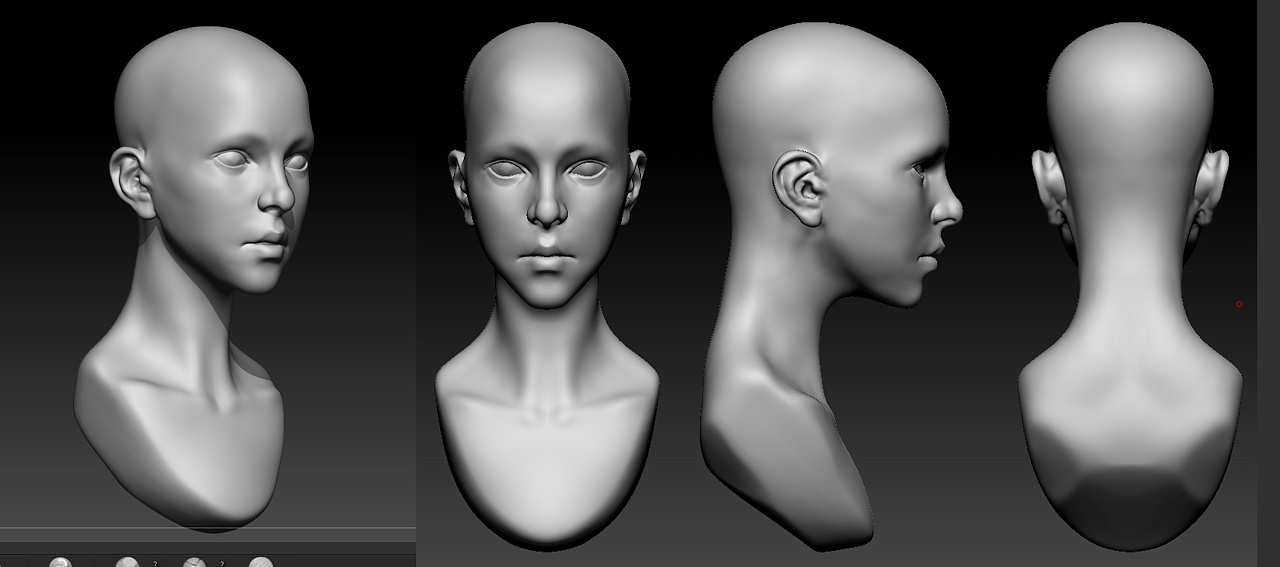1280x567 pixels.
Task: Click the three-quarter view head sculpt
Action: 194,278
